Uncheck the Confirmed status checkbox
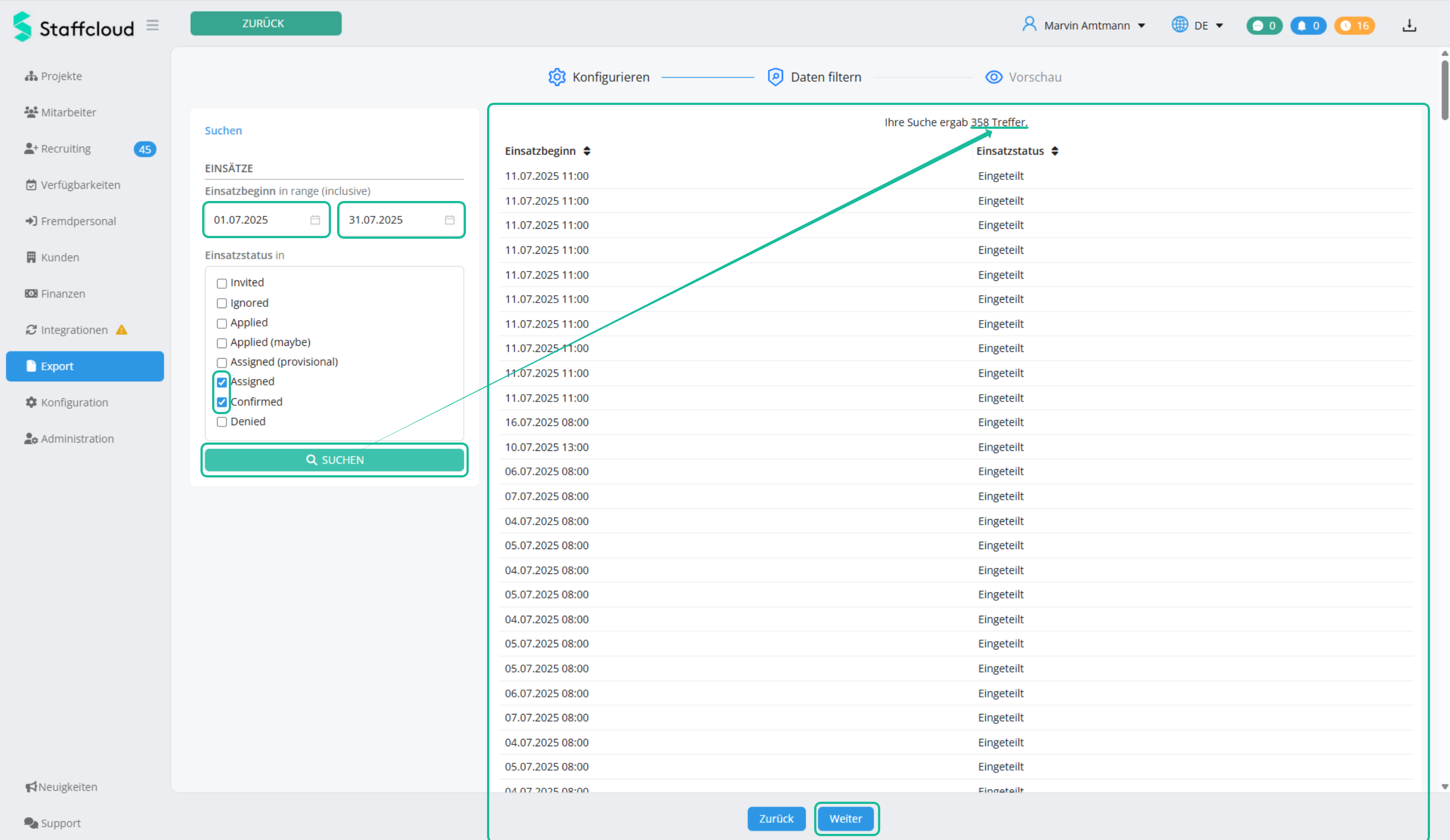This screenshot has width=1450, height=840. click(x=222, y=402)
